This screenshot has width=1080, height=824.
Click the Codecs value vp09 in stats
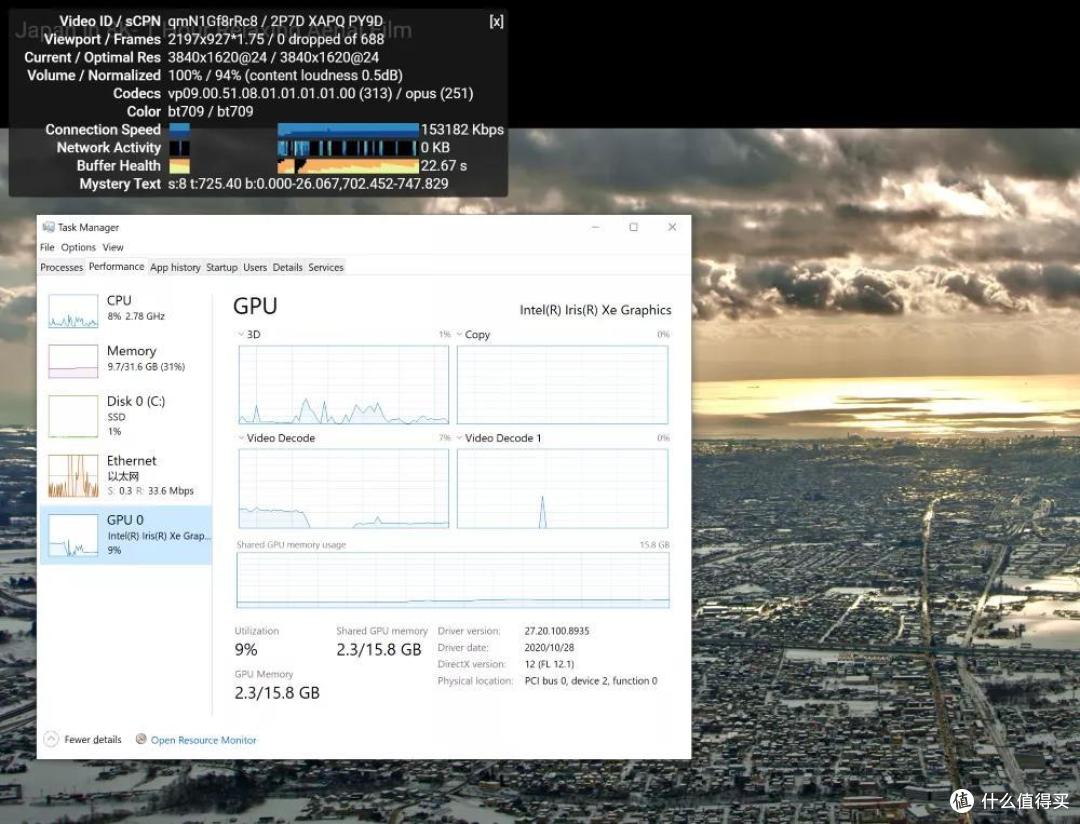click(320, 94)
